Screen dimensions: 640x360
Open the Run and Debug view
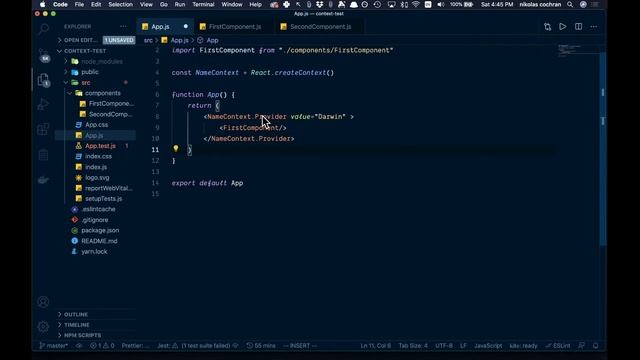point(43,104)
